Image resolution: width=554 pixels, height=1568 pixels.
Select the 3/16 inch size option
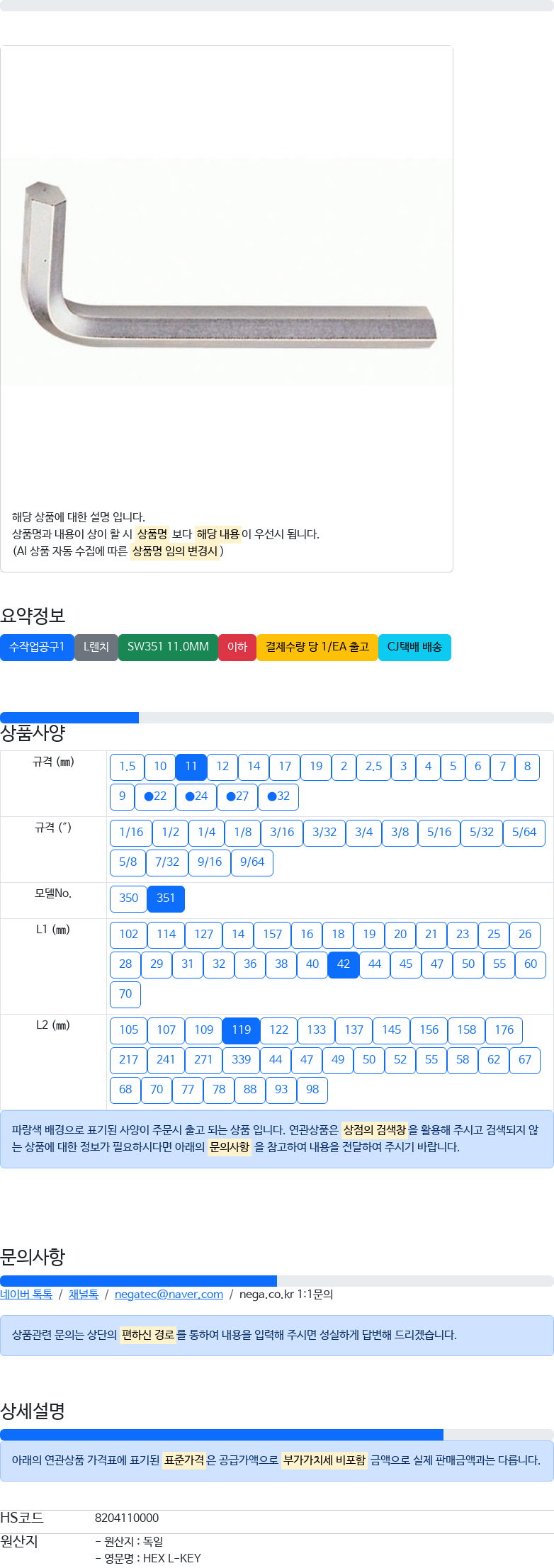pos(282,833)
